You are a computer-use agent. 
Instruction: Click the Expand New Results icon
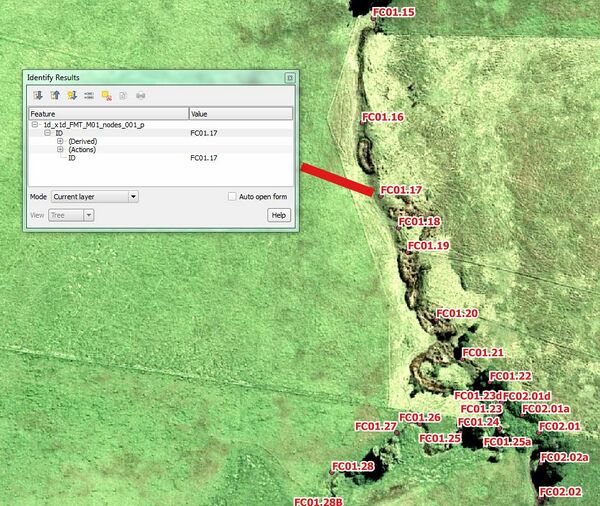[71, 96]
